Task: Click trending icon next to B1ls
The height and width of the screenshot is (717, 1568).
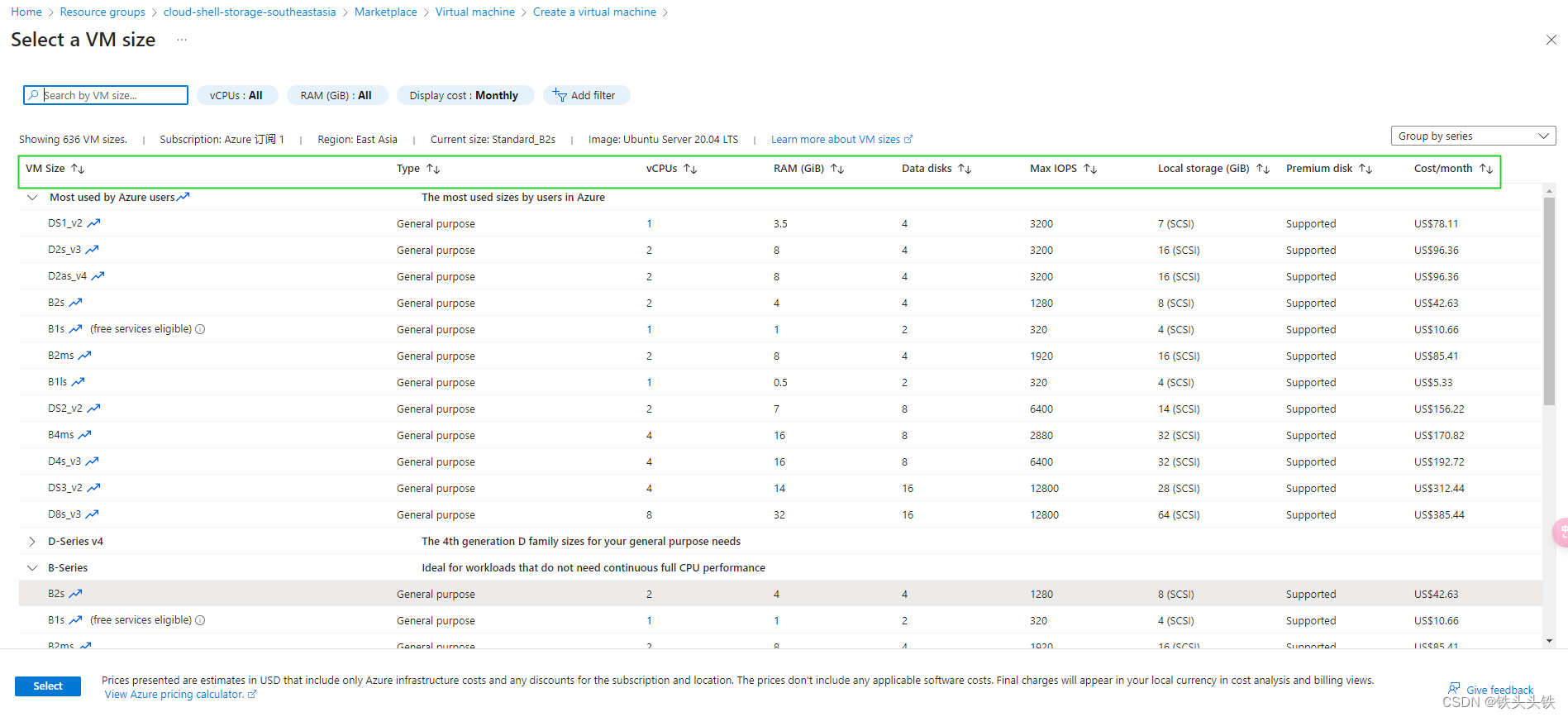Action: coord(79,382)
